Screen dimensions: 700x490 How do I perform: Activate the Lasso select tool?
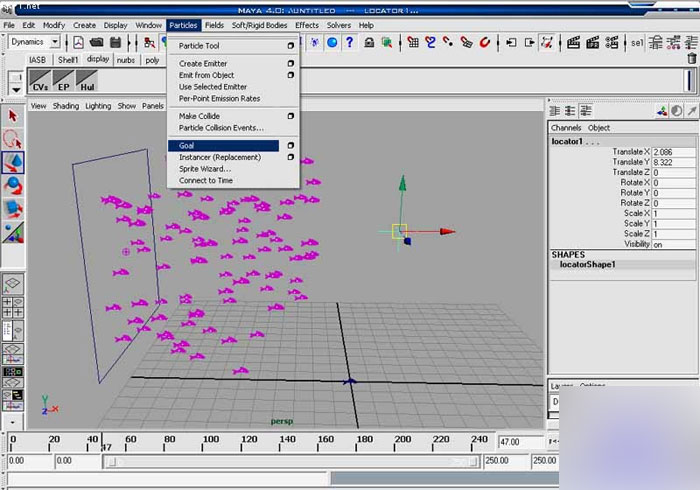[13, 140]
